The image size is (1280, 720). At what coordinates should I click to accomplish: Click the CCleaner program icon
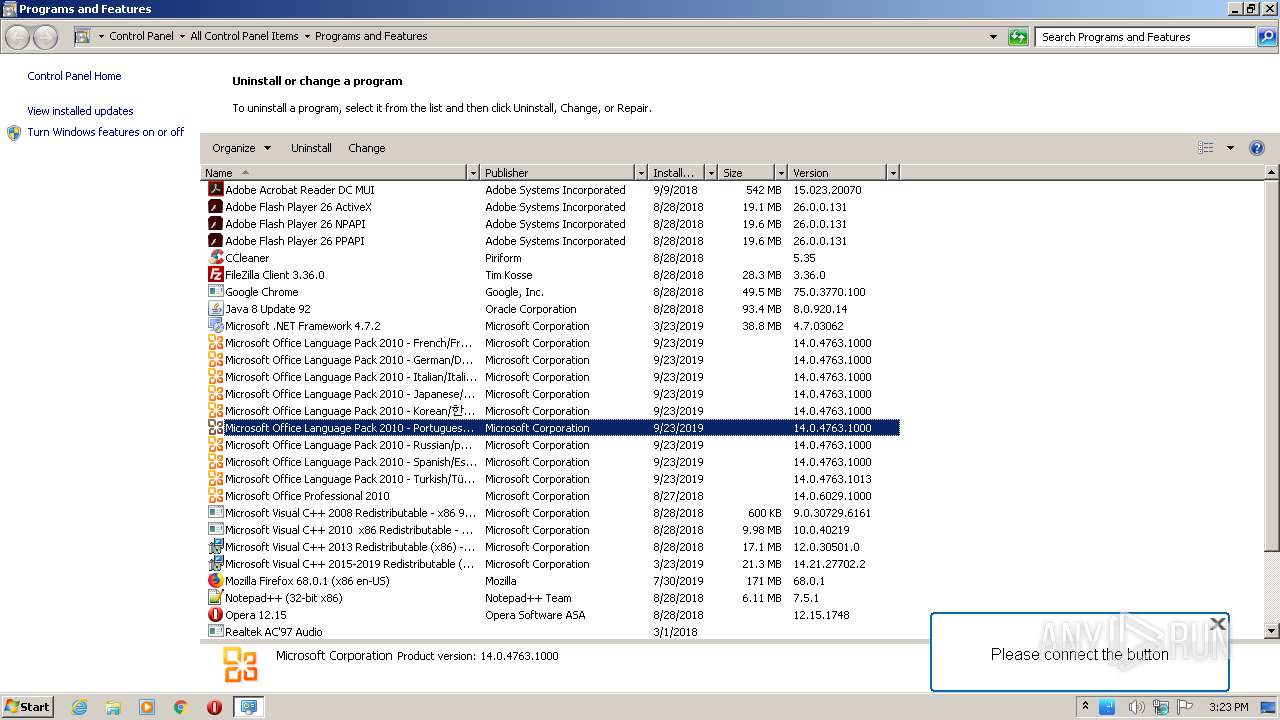point(215,257)
